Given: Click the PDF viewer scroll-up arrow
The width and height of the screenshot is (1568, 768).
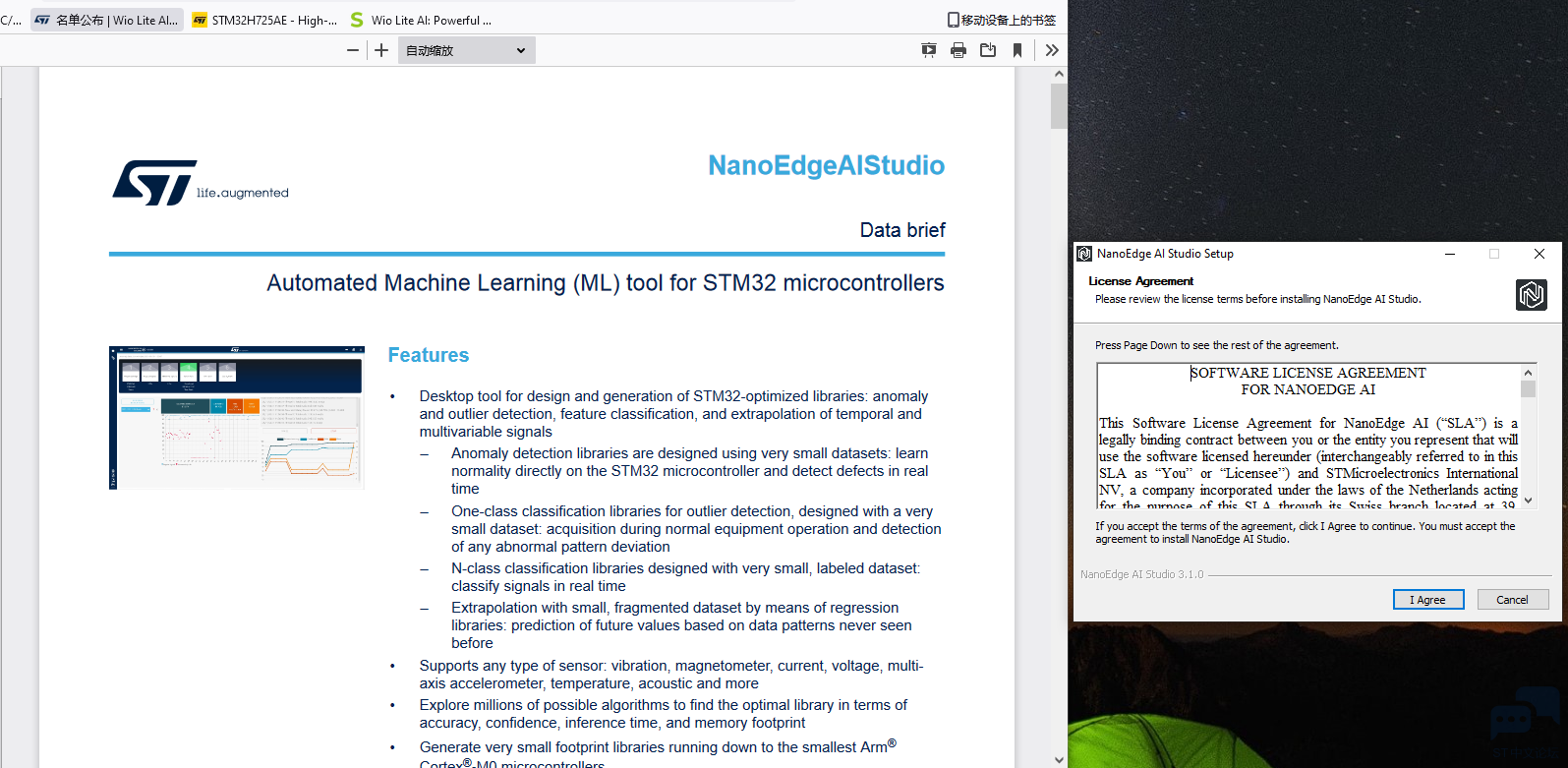Looking at the screenshot, I should (1059, 76).
